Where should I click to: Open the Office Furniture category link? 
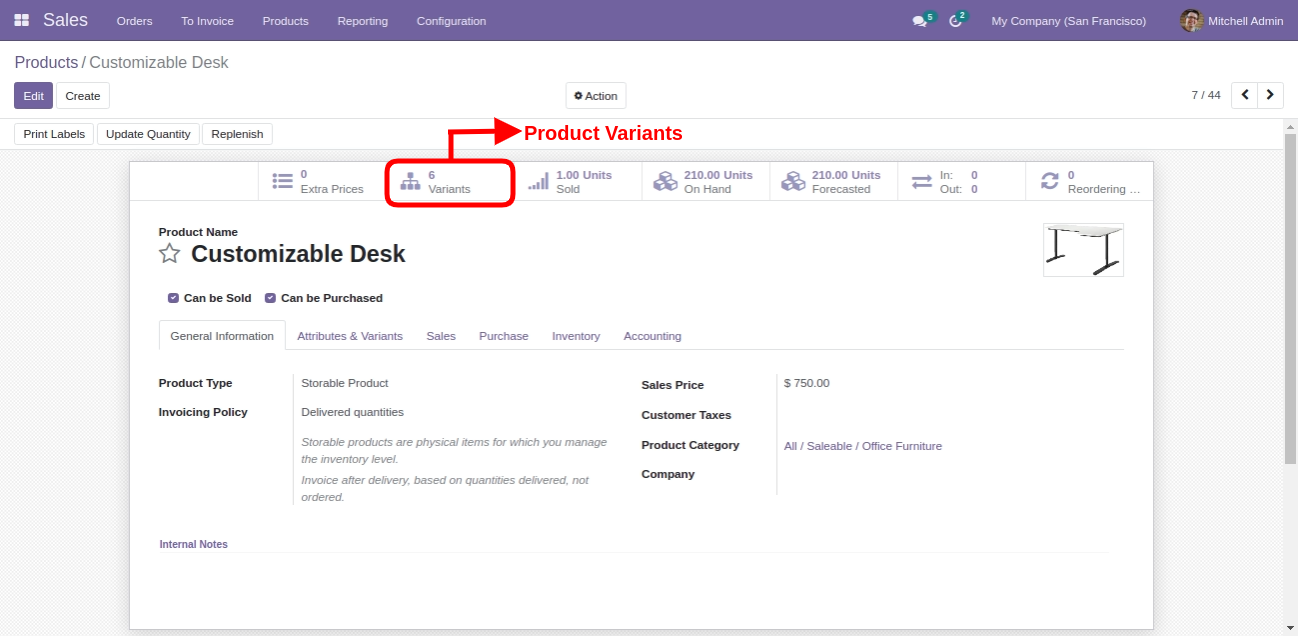[862, 446]
